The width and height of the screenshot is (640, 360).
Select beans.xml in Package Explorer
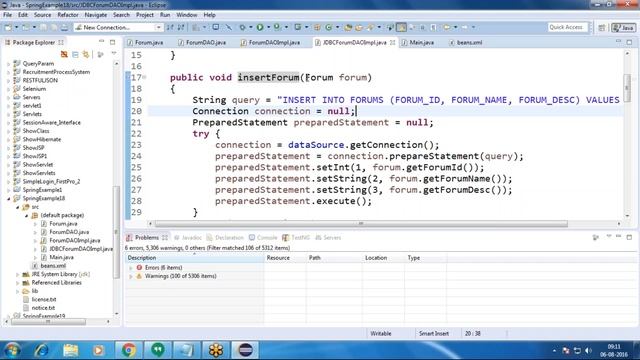53,266
